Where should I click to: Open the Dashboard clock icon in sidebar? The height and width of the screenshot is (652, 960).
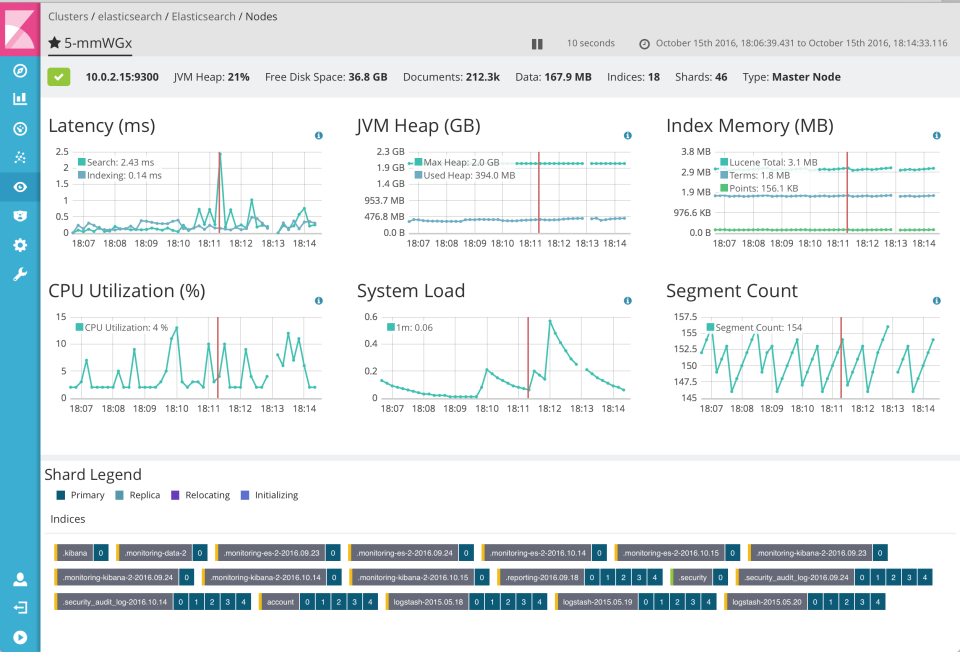coord(20,128)
